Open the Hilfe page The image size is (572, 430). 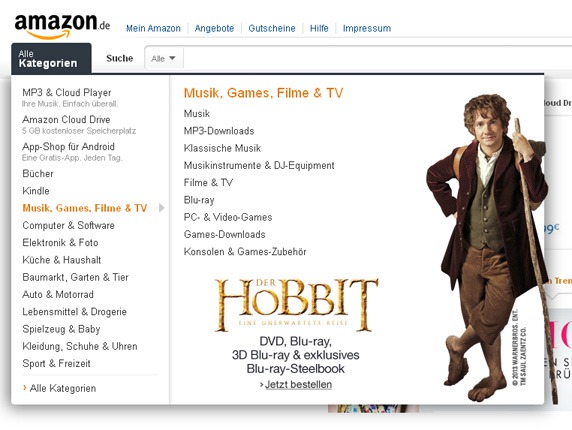click(x=319, y=28)
